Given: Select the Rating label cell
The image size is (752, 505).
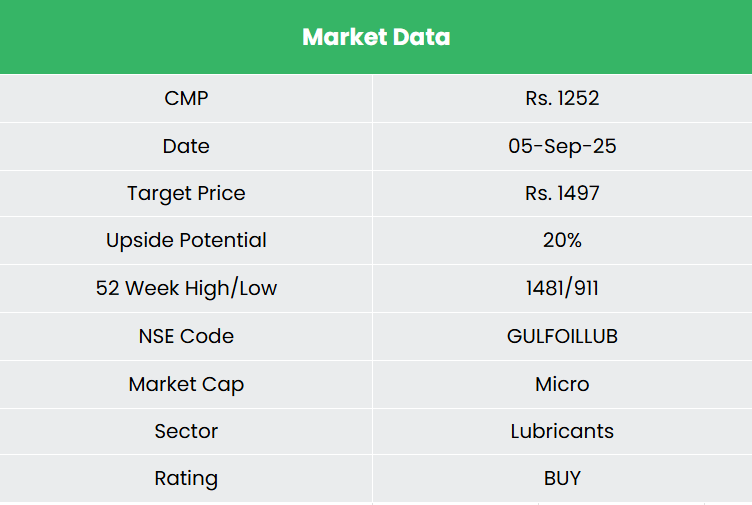Looking at the screenshot, I should click(186, 478).
